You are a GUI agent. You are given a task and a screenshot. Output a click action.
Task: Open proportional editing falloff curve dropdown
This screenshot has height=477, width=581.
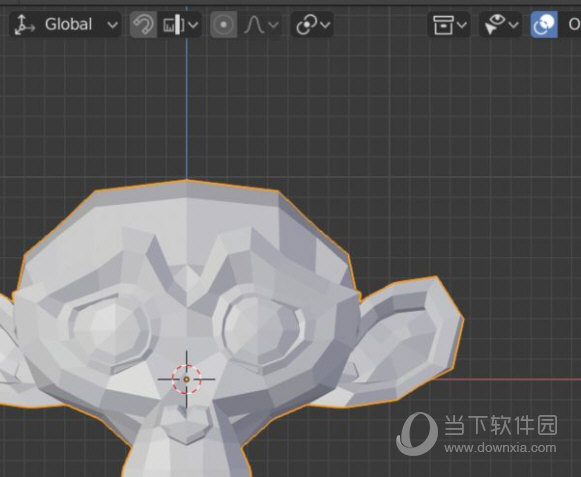261,24
